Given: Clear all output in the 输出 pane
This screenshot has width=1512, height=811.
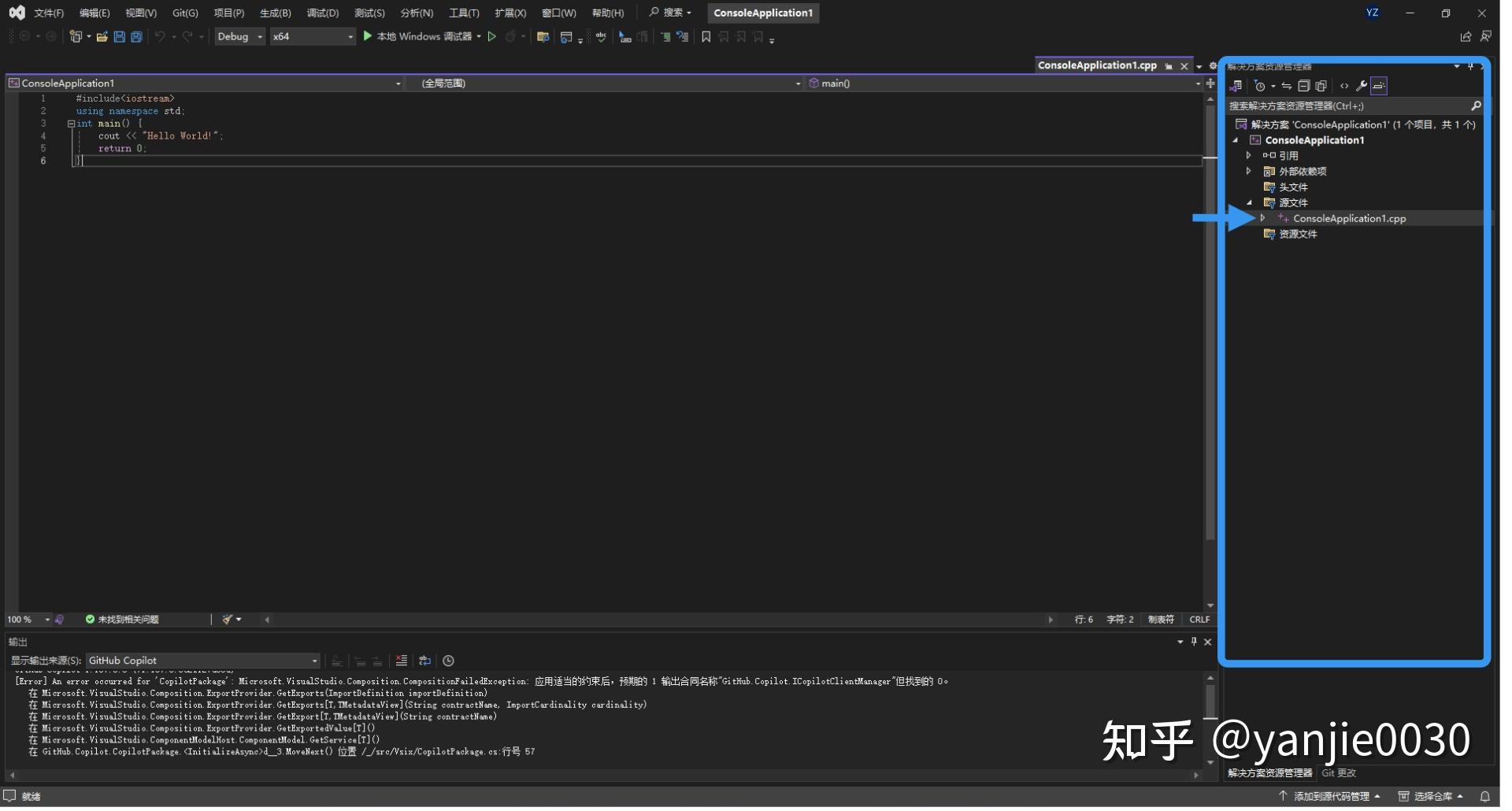Looking at the screenshot, I should point(402,661).
